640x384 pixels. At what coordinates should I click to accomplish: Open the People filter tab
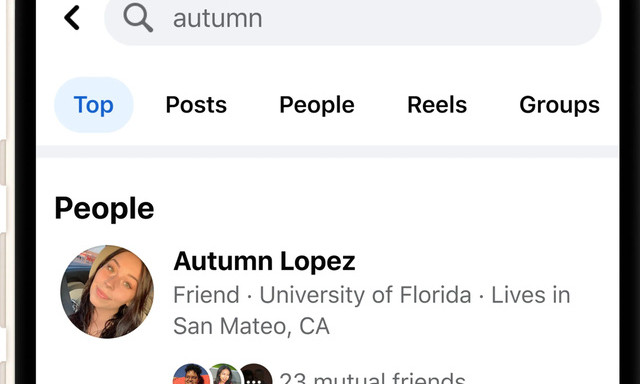317,105
